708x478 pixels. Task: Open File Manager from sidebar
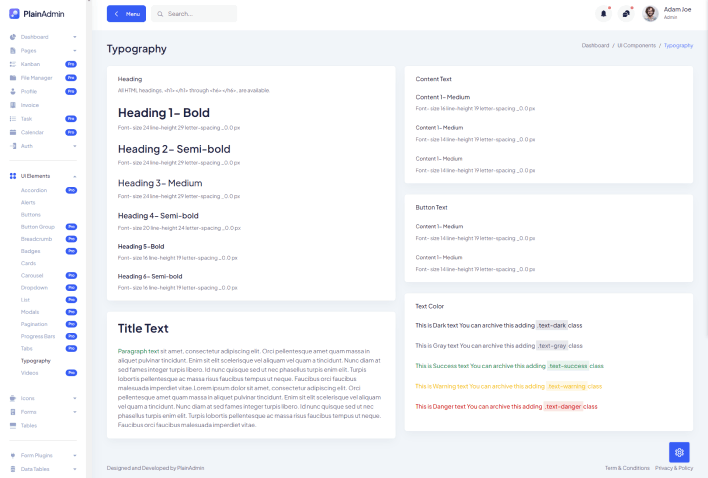[37, 77]
